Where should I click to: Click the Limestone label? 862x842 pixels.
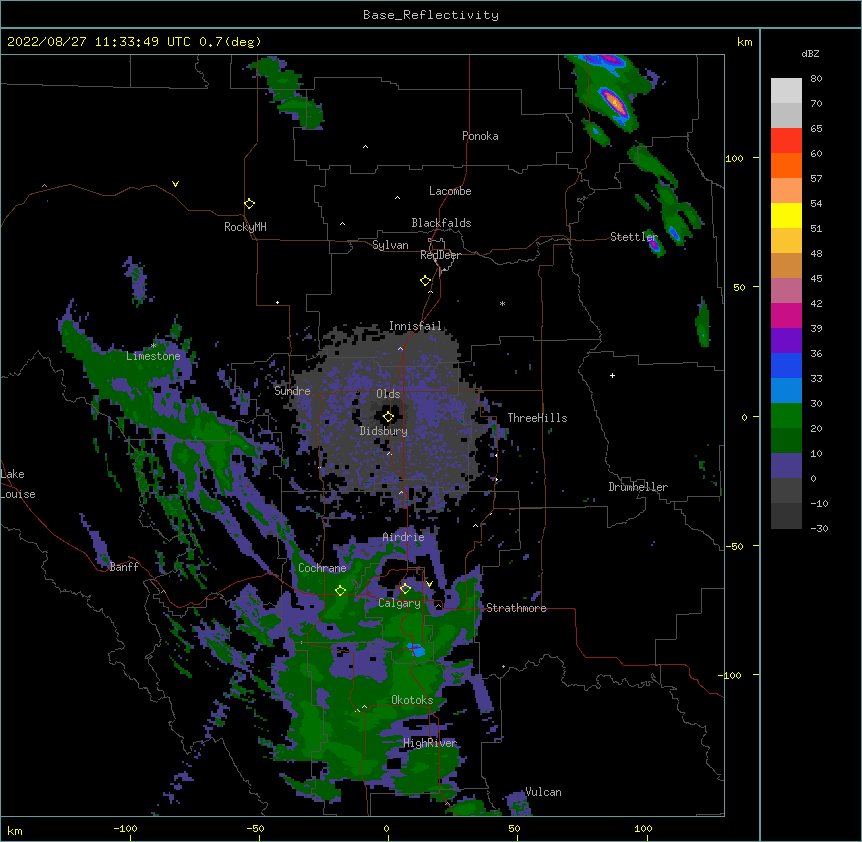[153, 356]
